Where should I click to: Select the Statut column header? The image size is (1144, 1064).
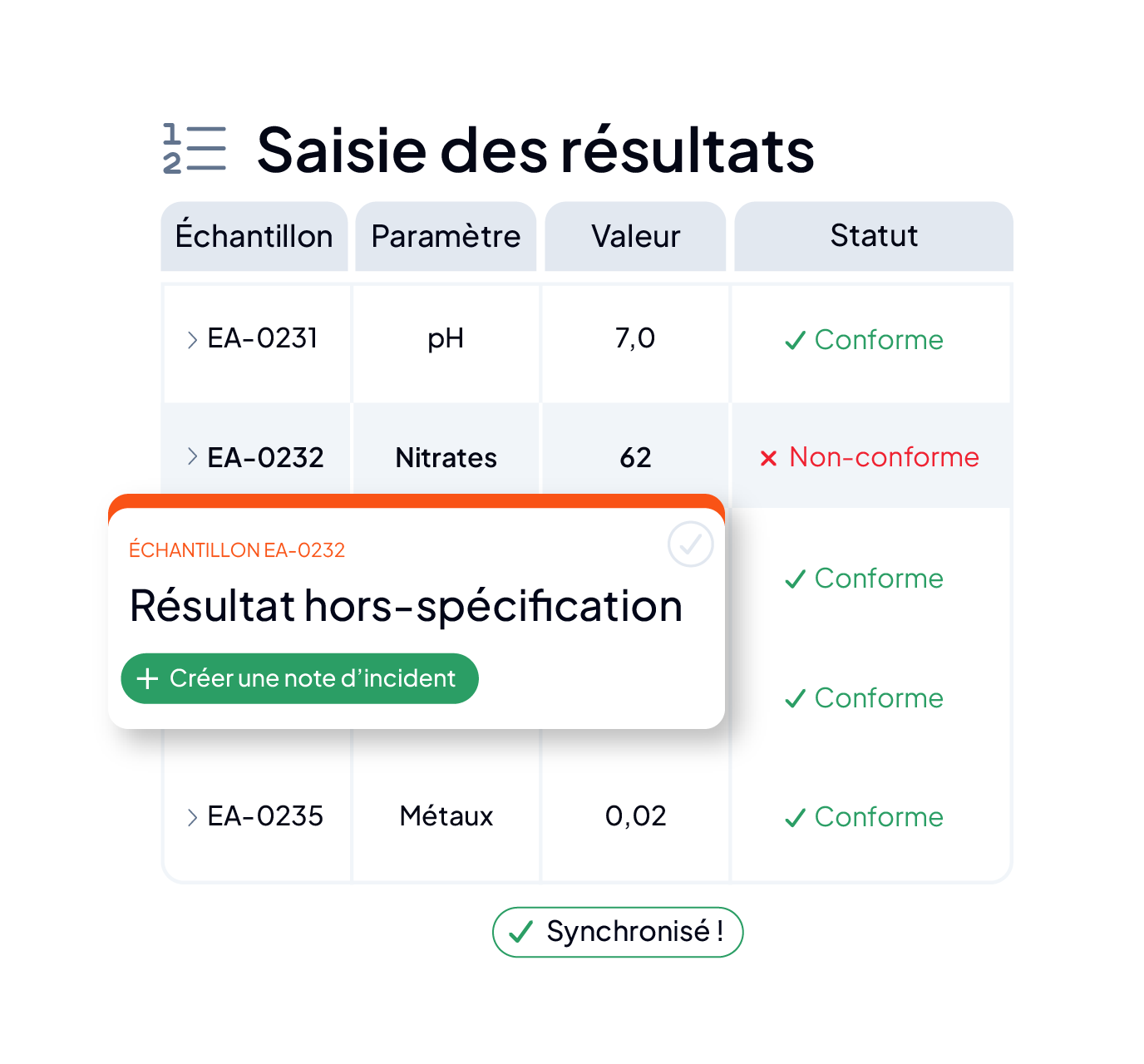874,236
